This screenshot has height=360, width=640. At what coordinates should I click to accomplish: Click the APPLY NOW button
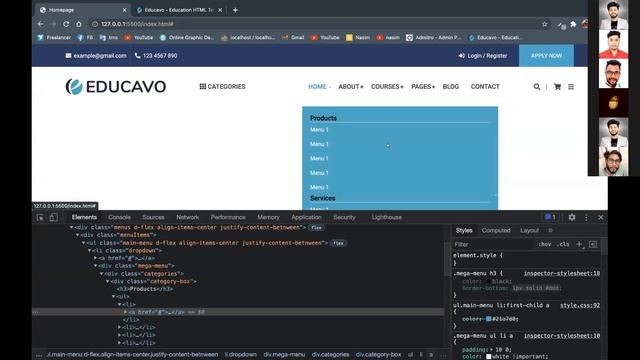pyautogui.click(x=546, y=56)
